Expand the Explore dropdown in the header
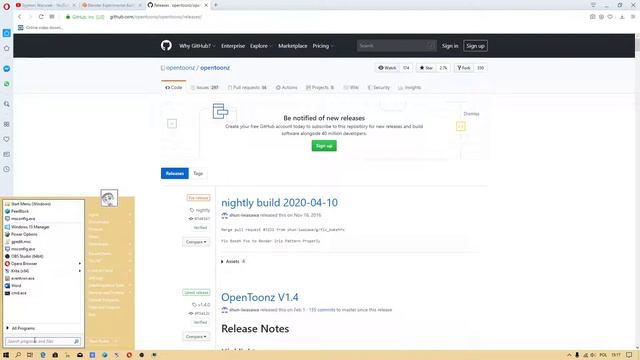Screen dimensions: 640x360 [x=261, y=46]
